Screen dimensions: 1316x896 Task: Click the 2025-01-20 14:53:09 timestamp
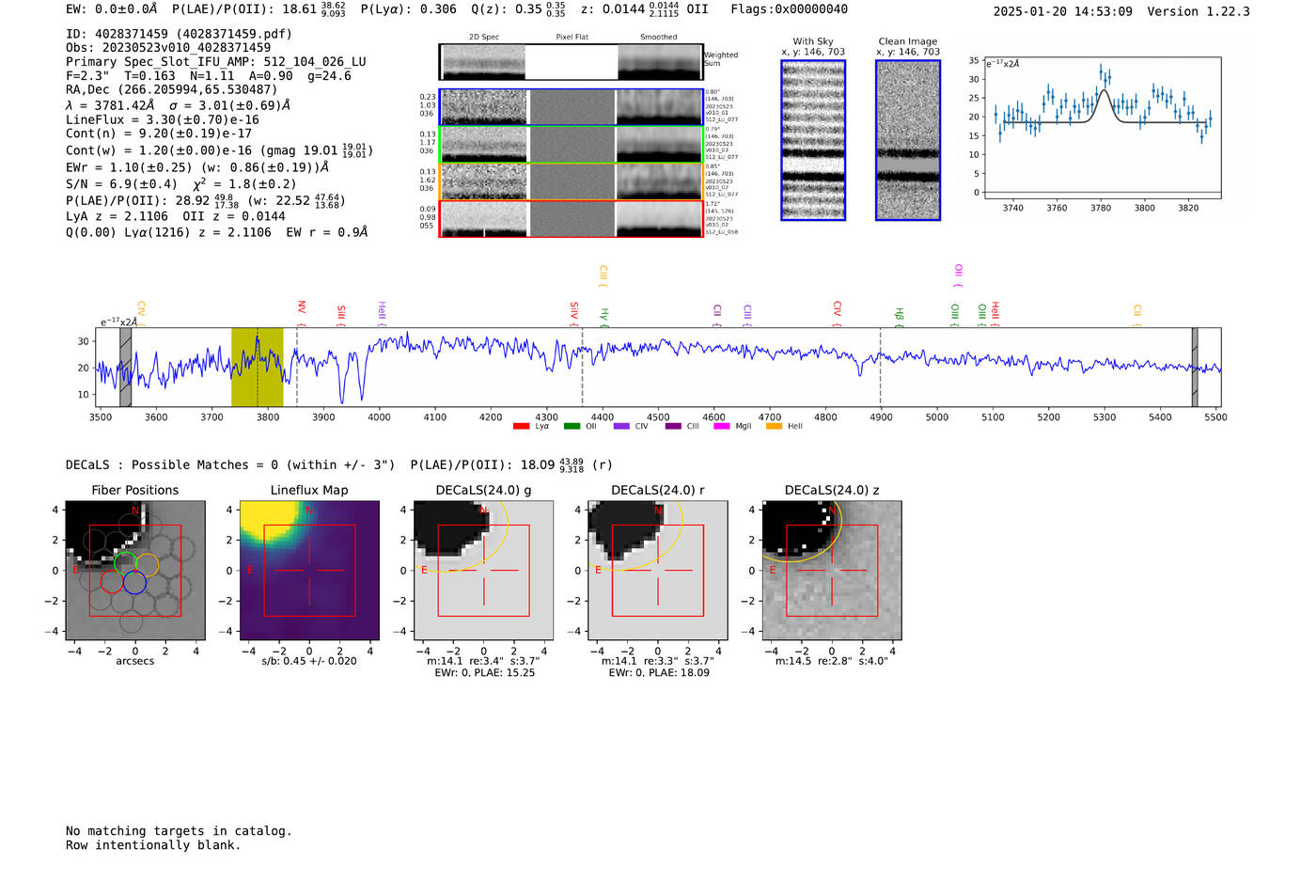pos(1062,11)
